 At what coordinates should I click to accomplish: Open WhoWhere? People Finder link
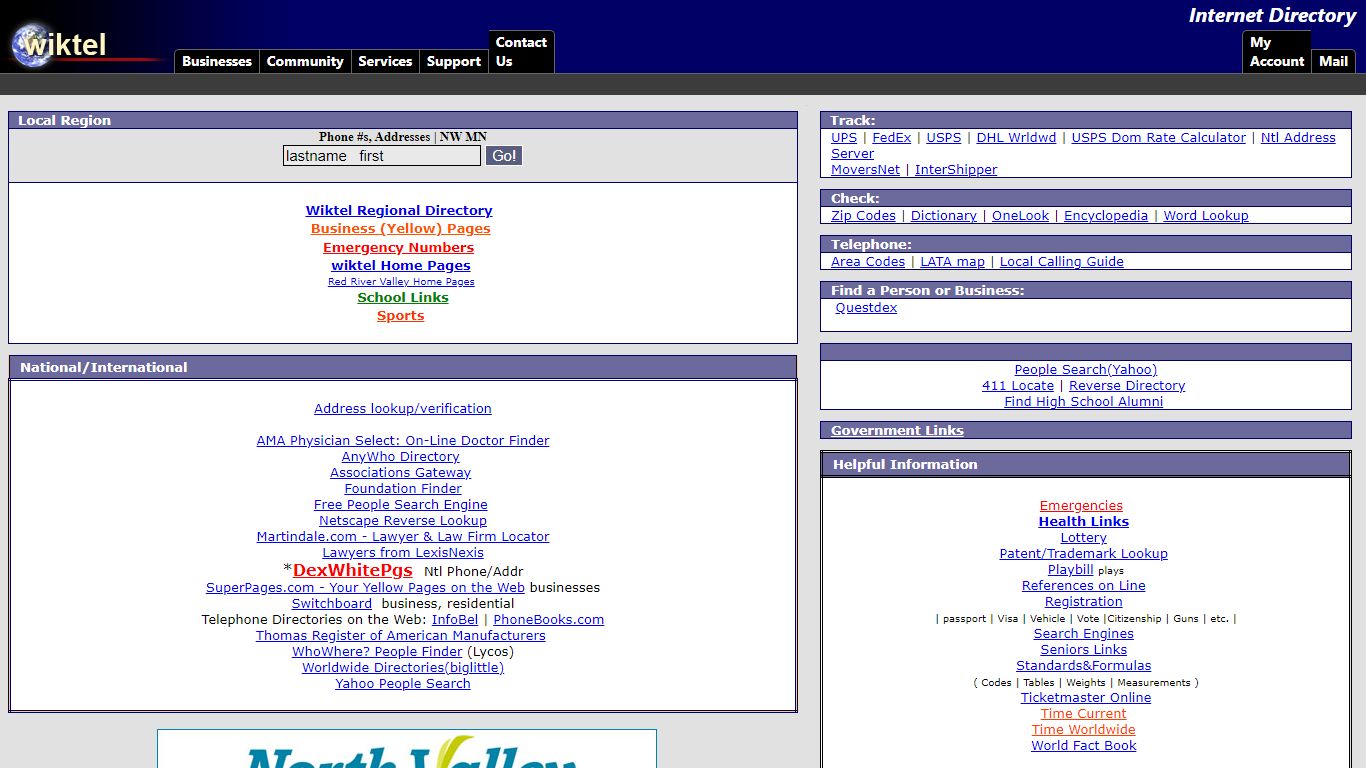tap(378, 652)
